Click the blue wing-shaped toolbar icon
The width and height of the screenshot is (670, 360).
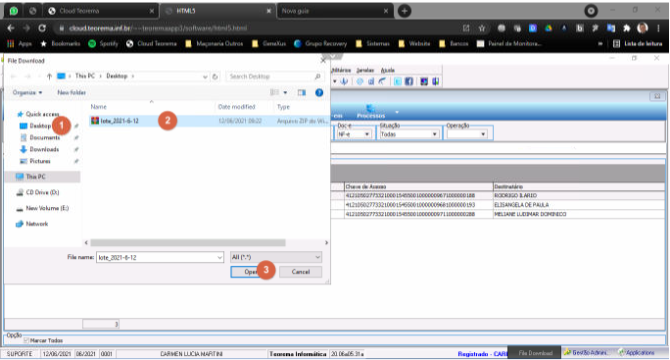[382, 82]
